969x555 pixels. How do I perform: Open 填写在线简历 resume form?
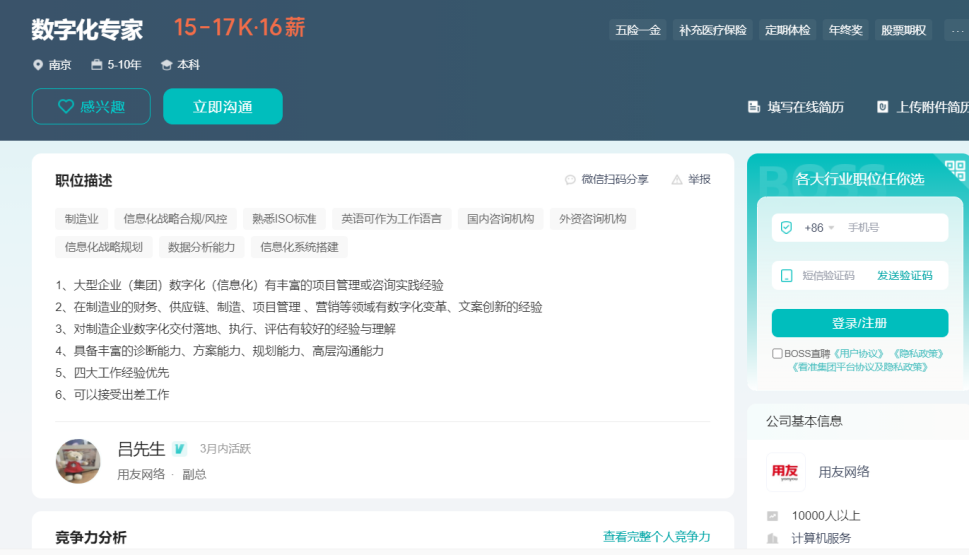(x=796, y=107)
